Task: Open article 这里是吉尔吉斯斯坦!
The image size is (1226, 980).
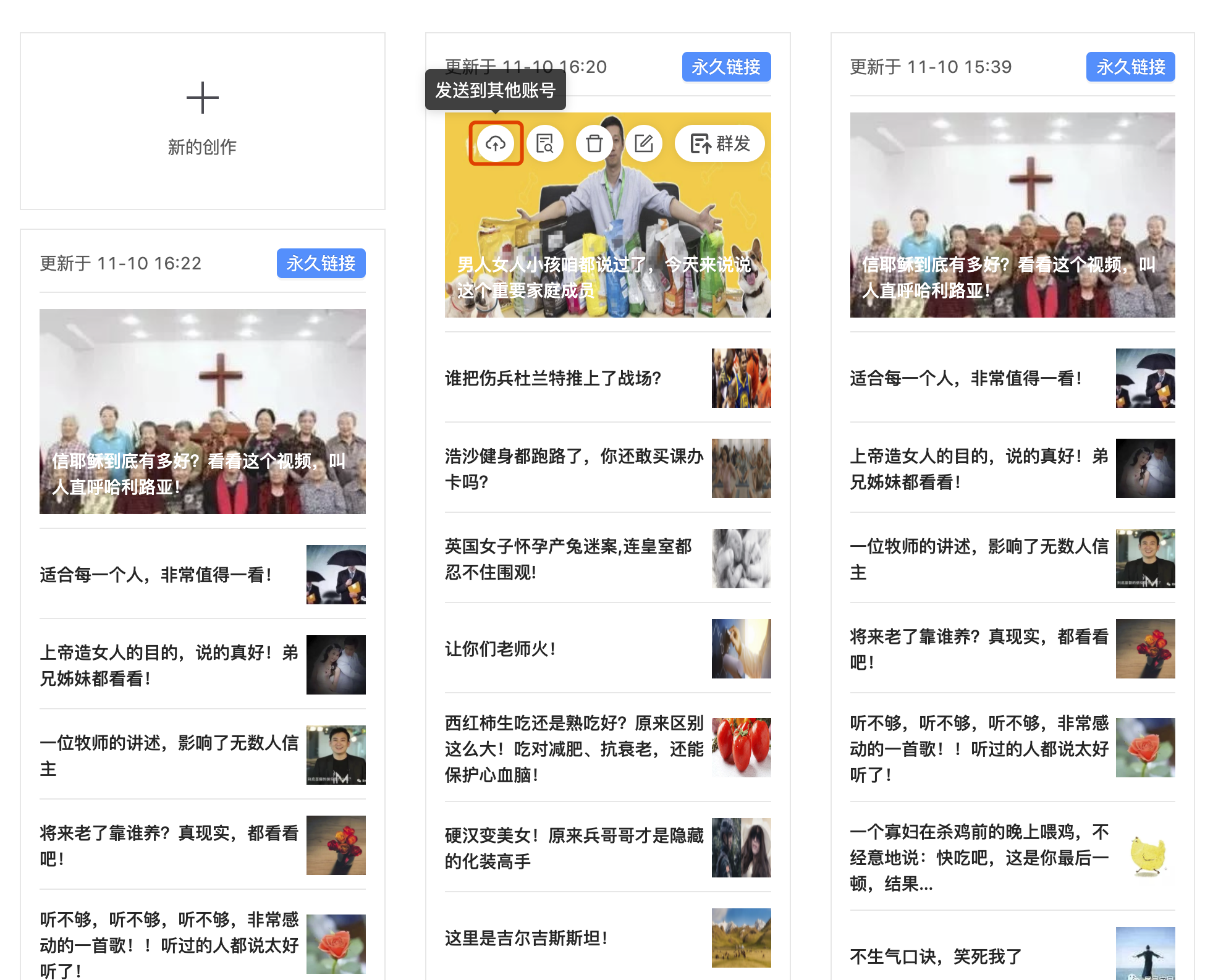Action: click(x=526, y=938)
